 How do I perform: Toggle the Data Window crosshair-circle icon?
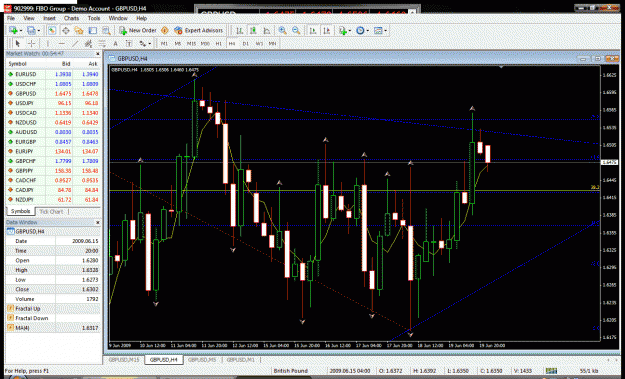click(x=65, y=30)
